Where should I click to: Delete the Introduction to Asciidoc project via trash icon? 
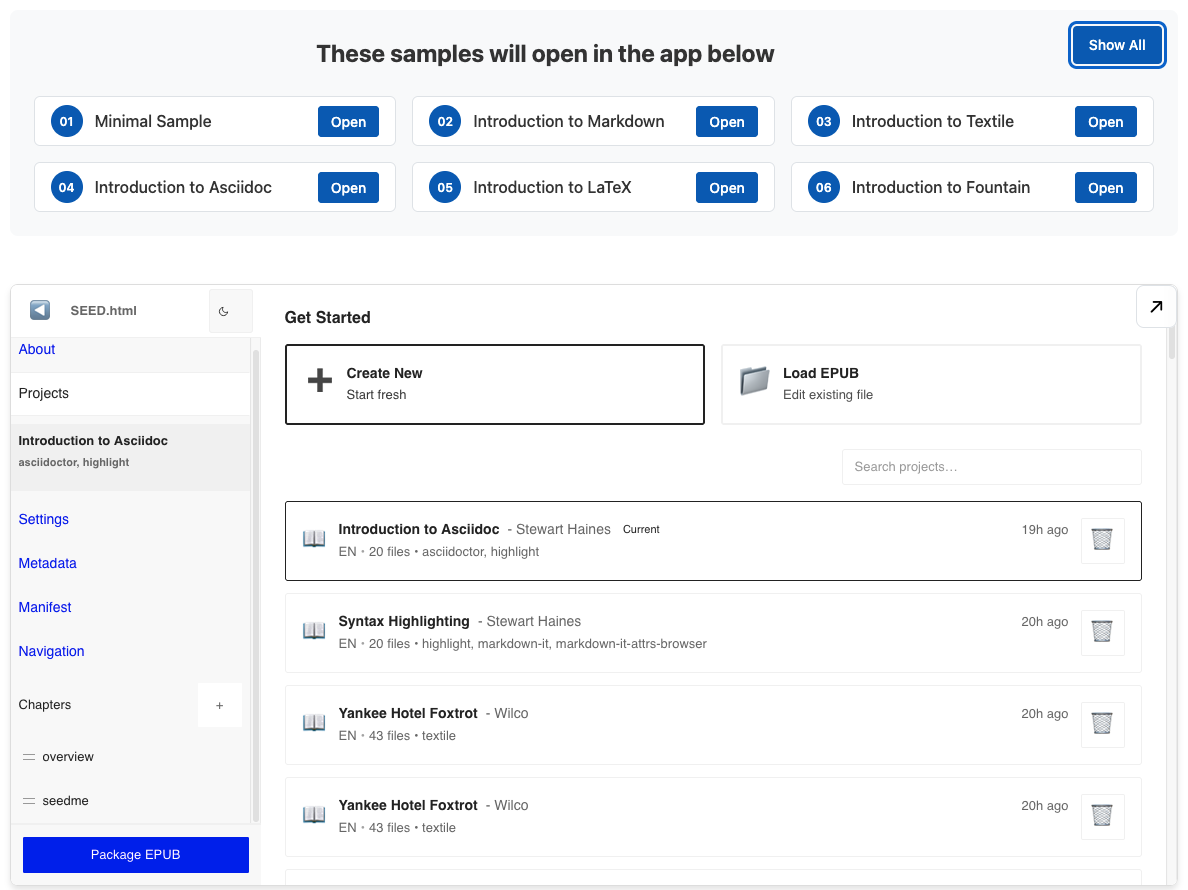pos(1102,540)
